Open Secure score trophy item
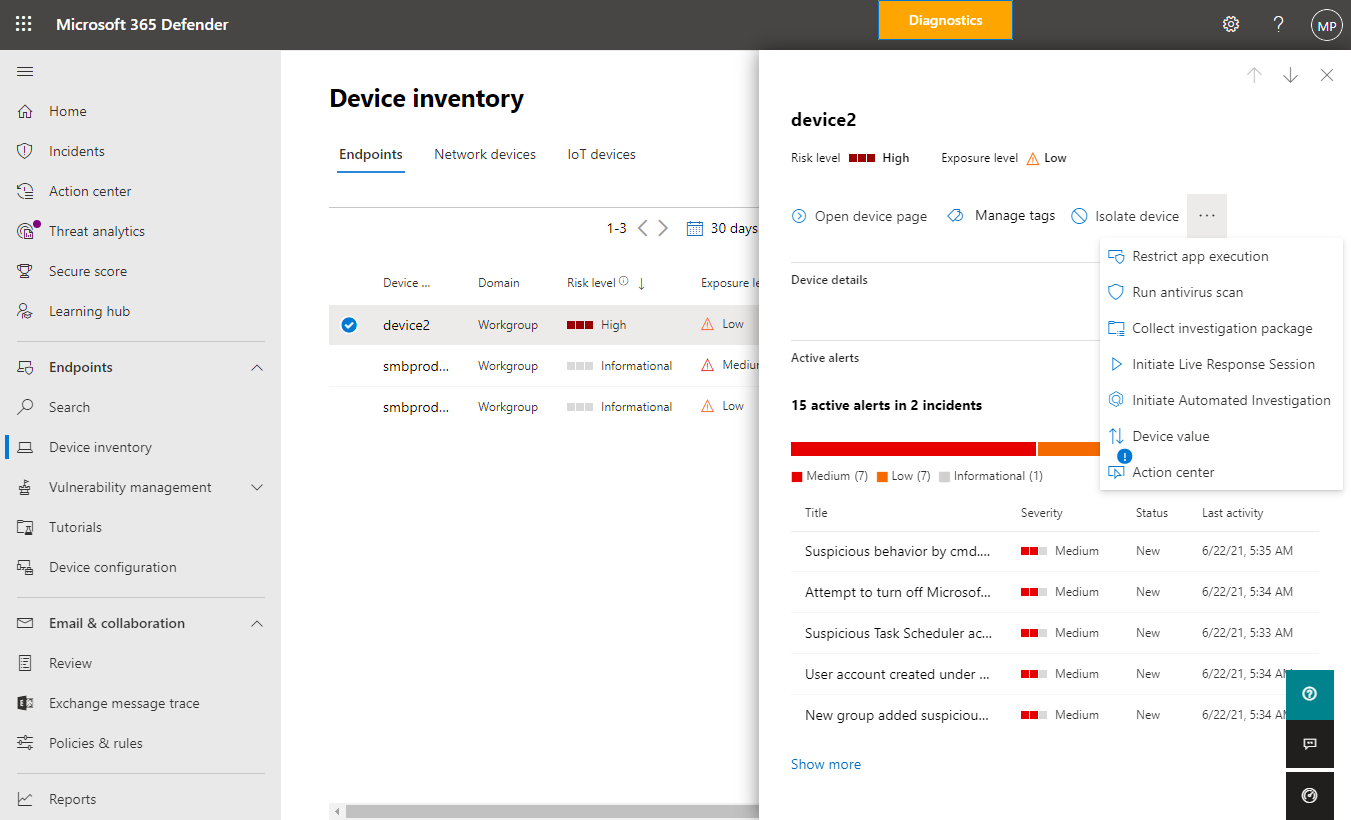 88,271
